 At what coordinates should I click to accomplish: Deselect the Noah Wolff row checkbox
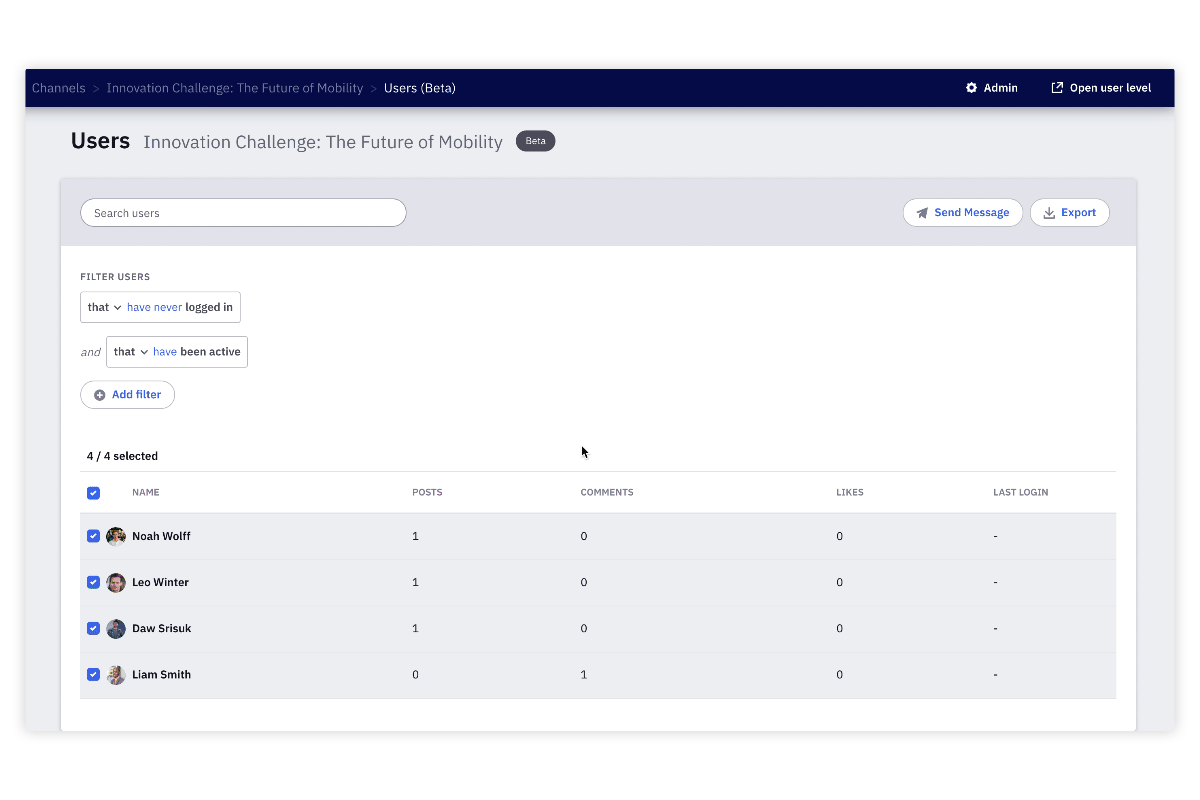(x=93, y=536)
